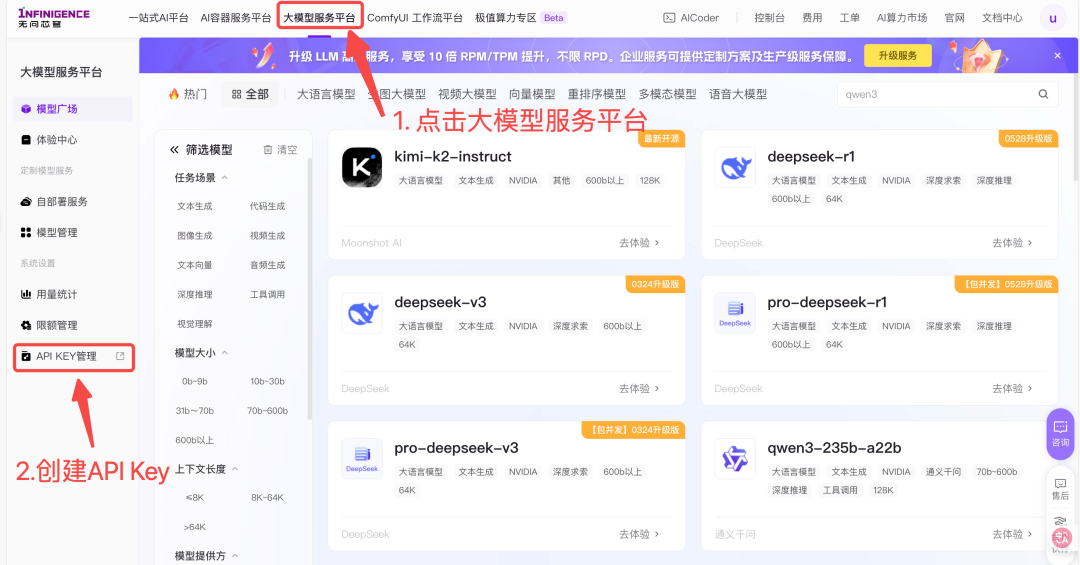Viewport: 1080px width, 565px height.
Task: Close the upgrade promotion banner
Action: coord(1057,56)
